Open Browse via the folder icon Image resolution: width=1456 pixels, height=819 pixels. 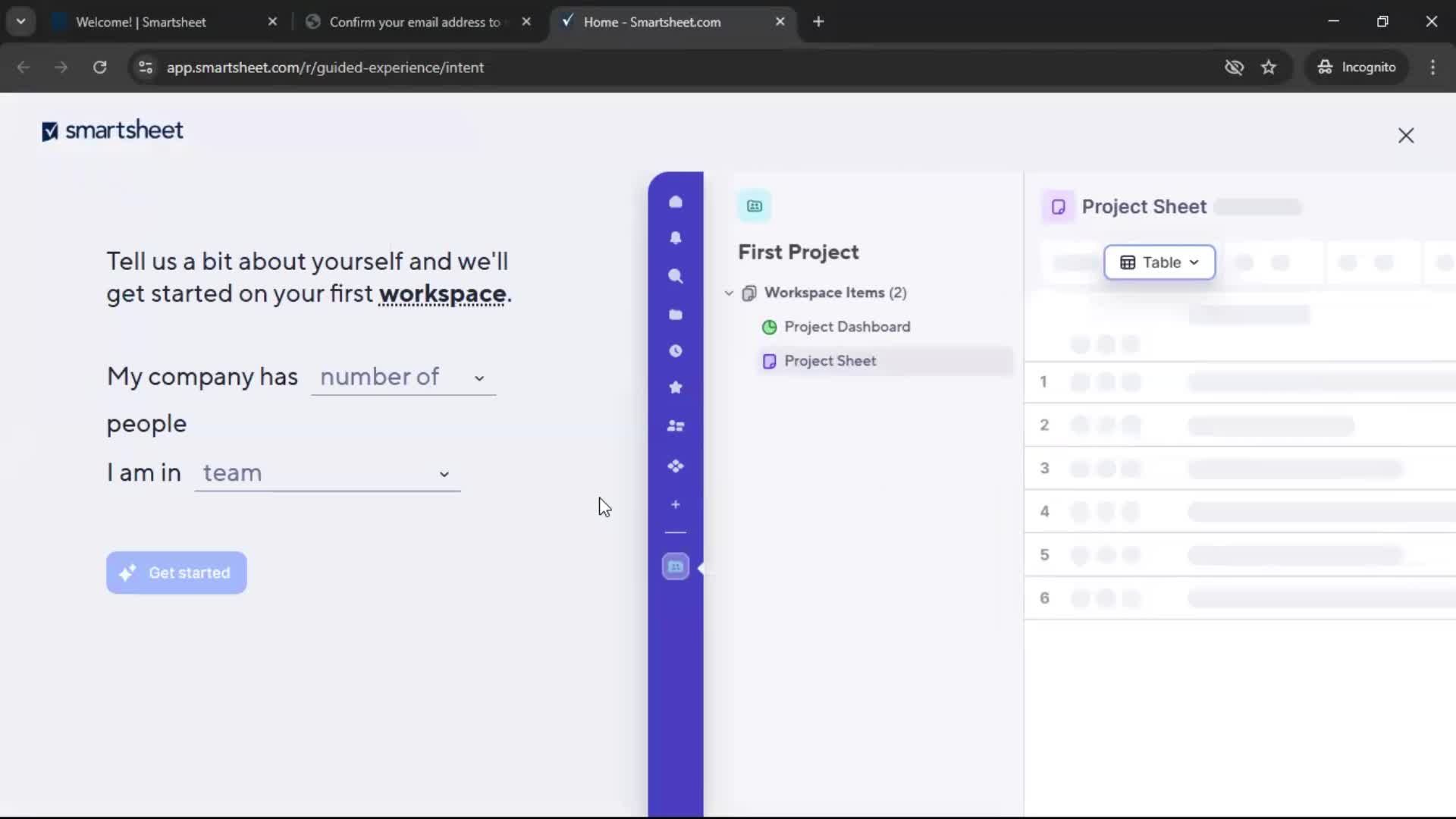(676, 314)
